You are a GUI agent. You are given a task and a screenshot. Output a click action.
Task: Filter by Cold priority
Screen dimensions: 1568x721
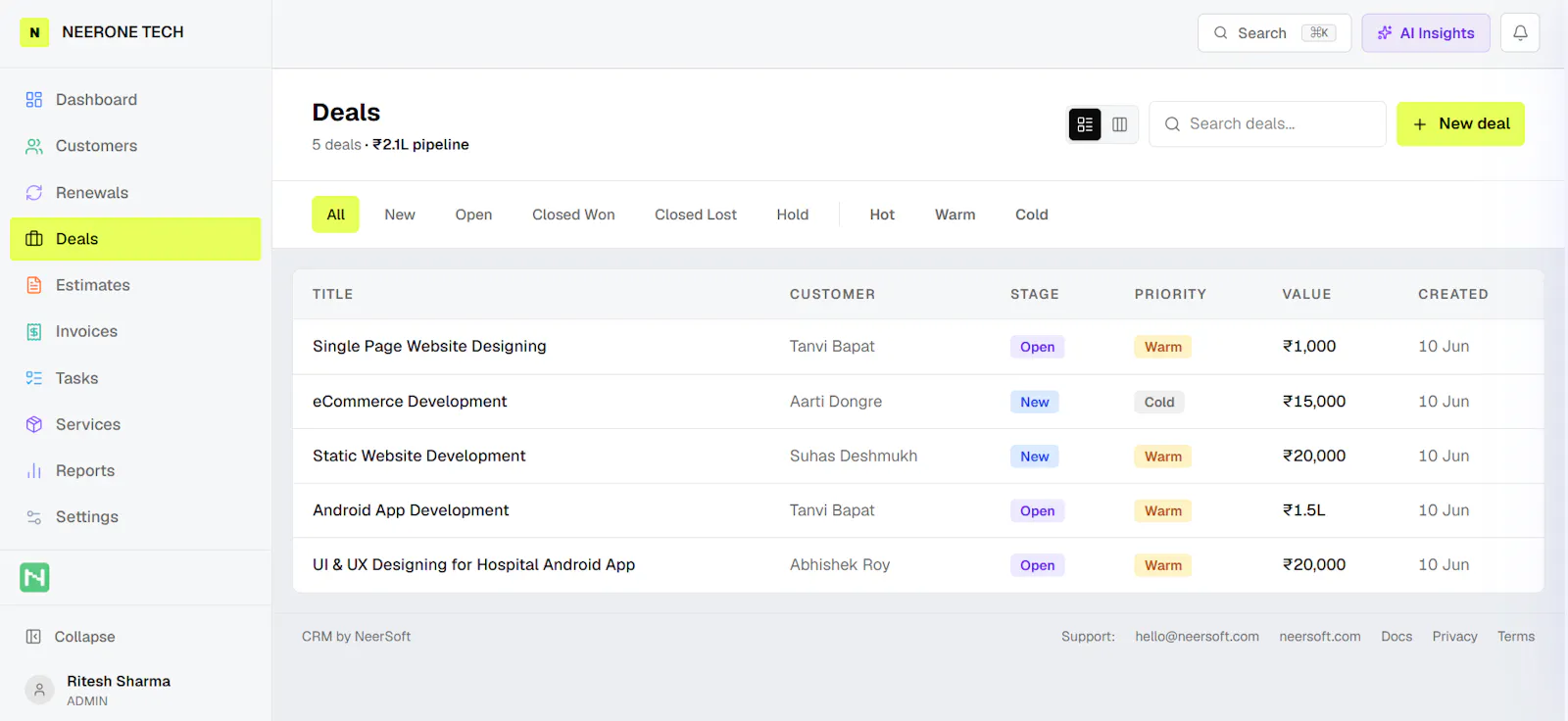(x=1032, y=215)
